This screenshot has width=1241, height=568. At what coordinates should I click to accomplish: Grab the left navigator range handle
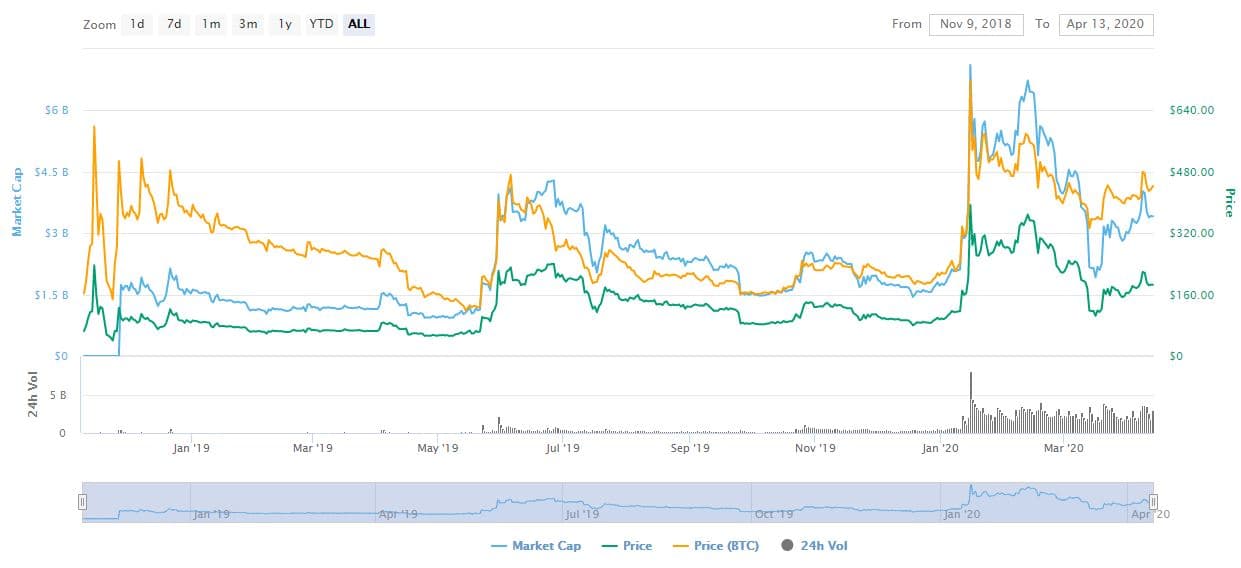pos(83,502)
